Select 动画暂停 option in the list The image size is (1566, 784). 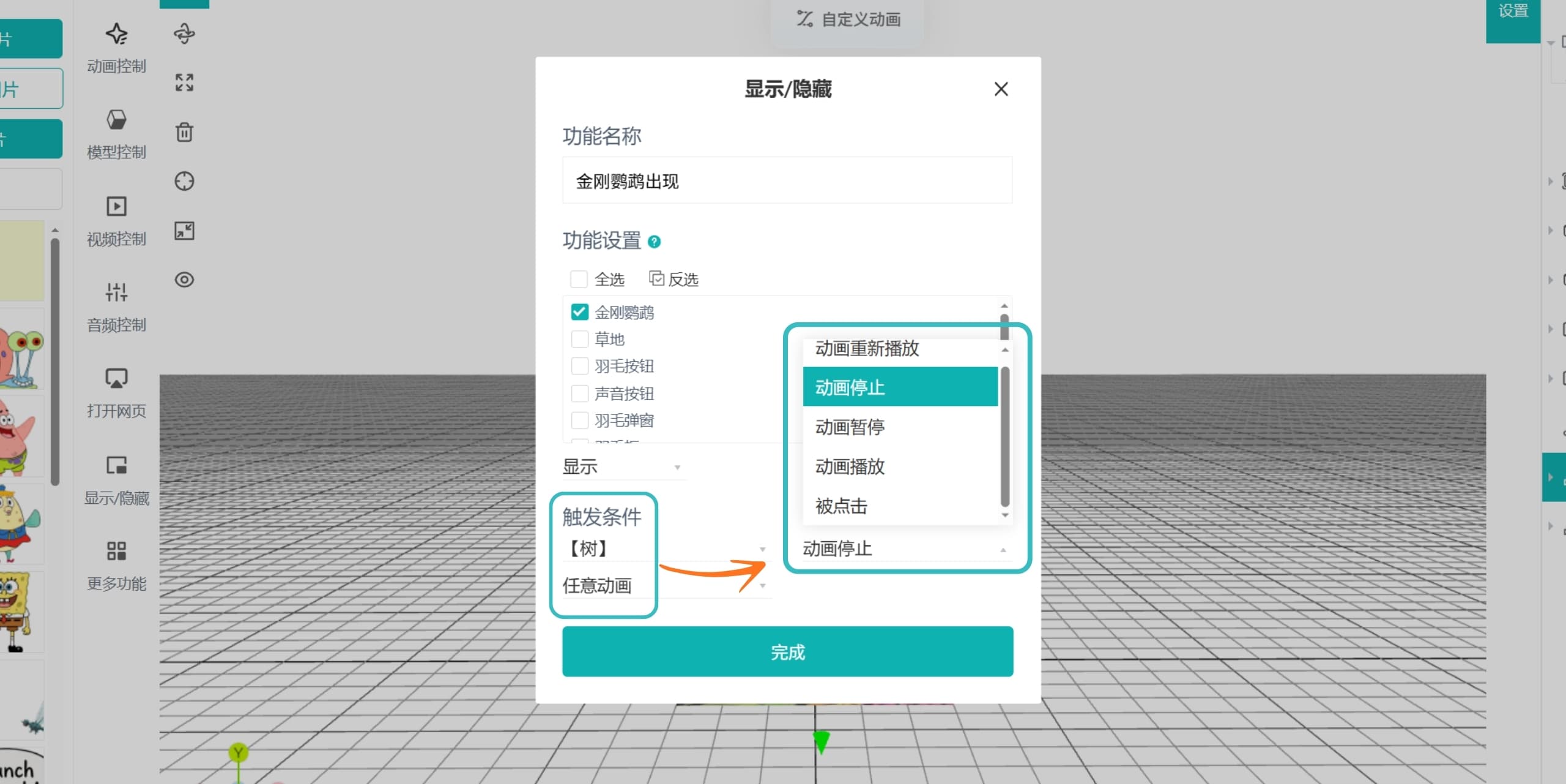(900, 427)
